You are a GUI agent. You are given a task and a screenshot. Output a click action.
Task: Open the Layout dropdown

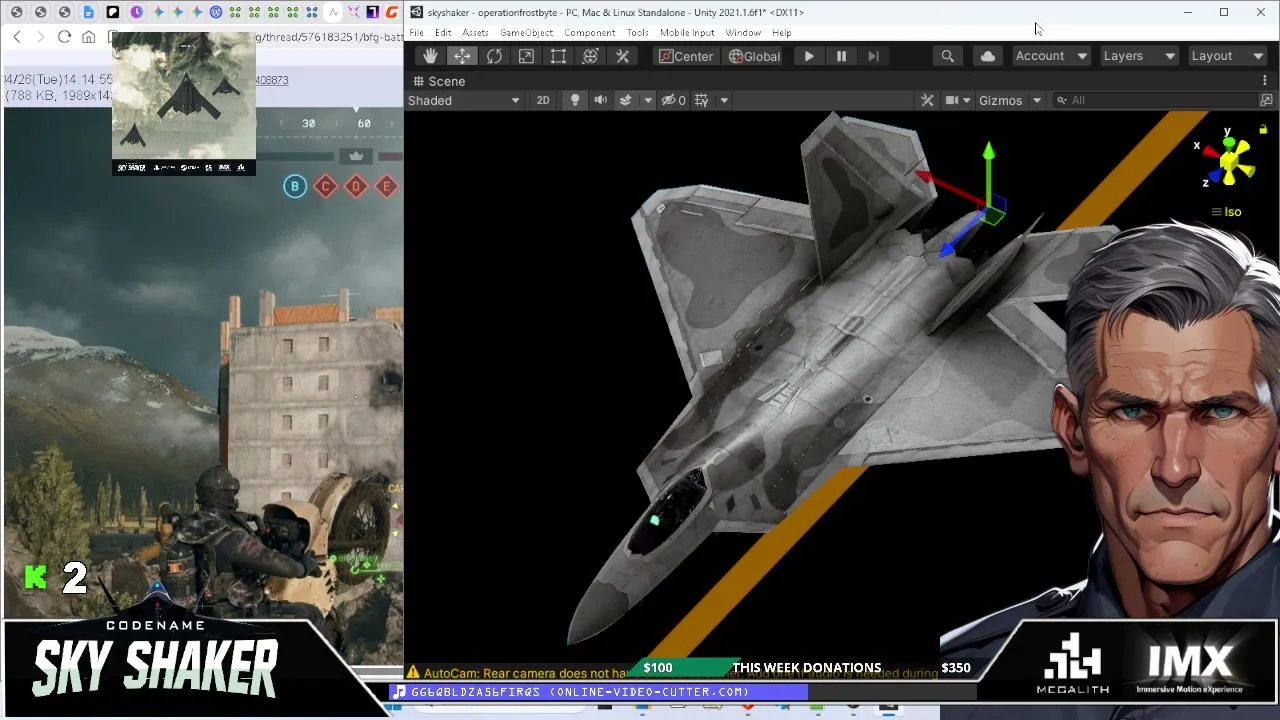(x=1227, y=56)
